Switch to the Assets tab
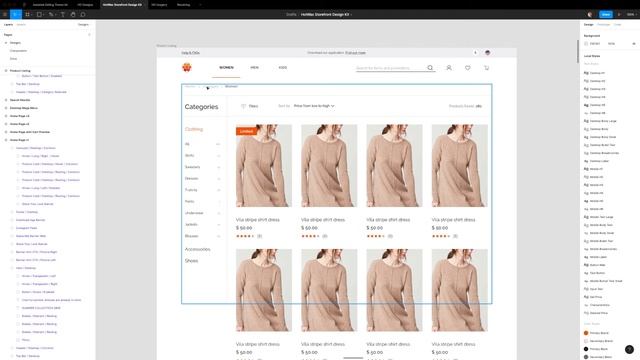Screen dimensions: 640x360 [21, 24]
